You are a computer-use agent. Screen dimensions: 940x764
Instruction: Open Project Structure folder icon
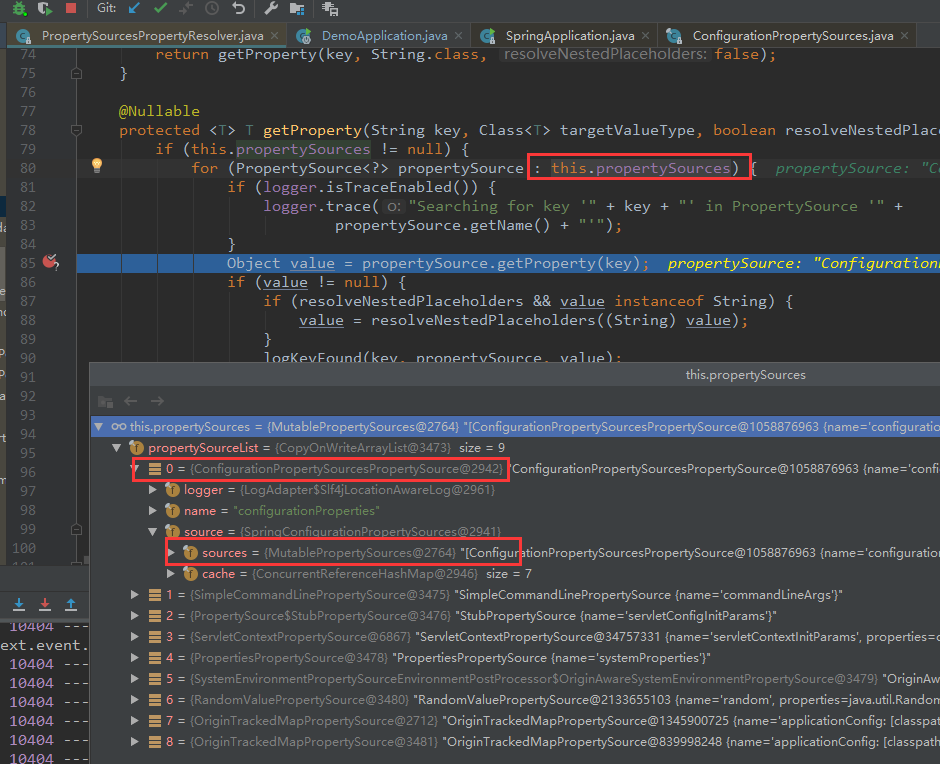click(x=297, y=8)
